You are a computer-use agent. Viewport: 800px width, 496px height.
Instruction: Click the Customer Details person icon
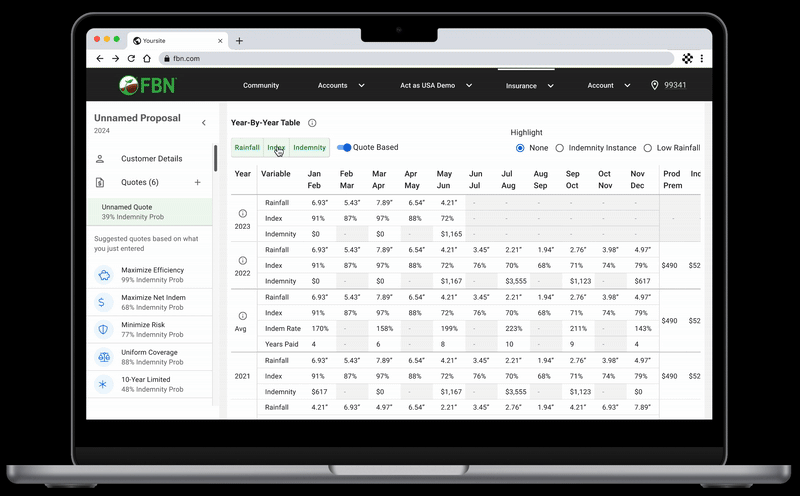pyautogui.click(x=100, y=159)
